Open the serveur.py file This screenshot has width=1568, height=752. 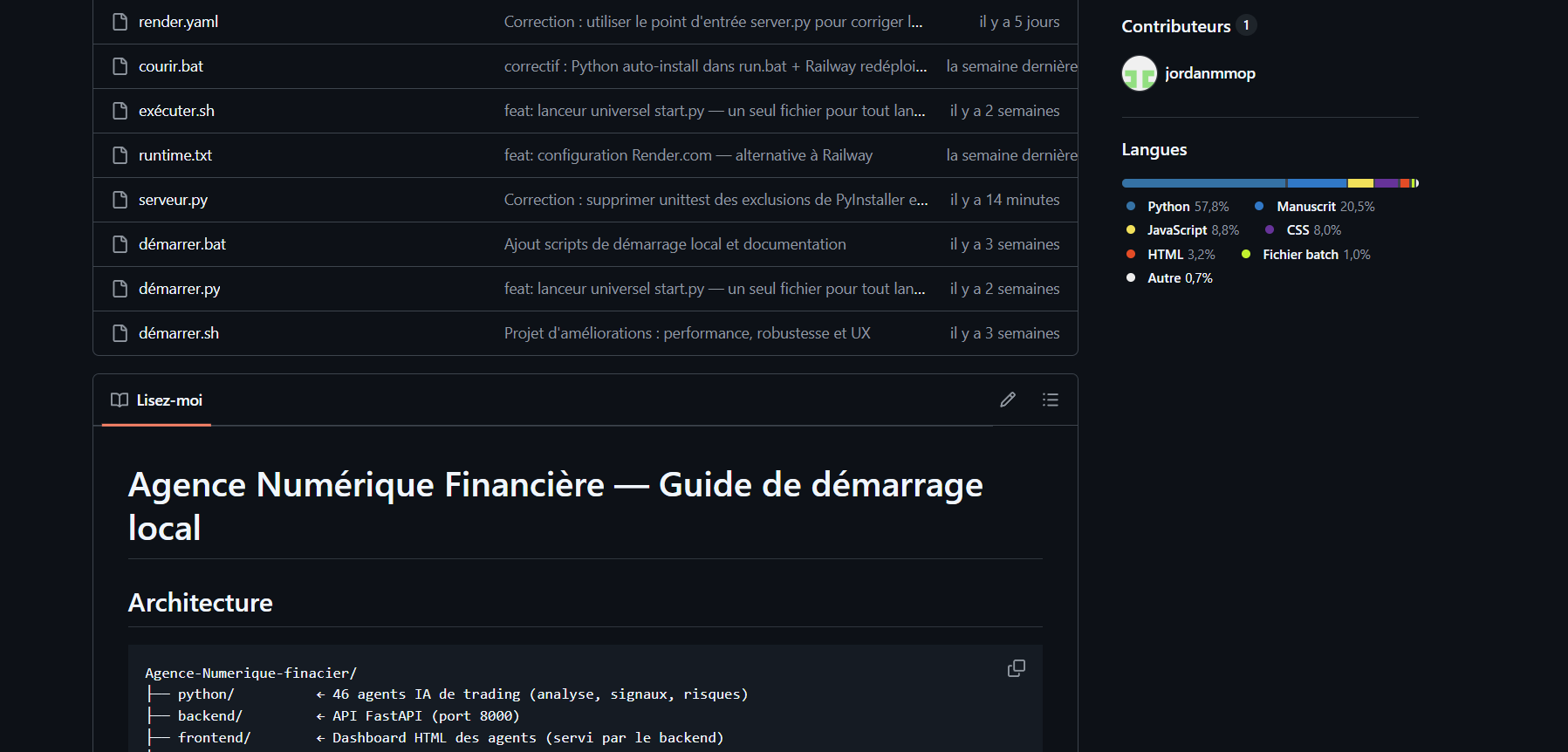tap(173, 200)
